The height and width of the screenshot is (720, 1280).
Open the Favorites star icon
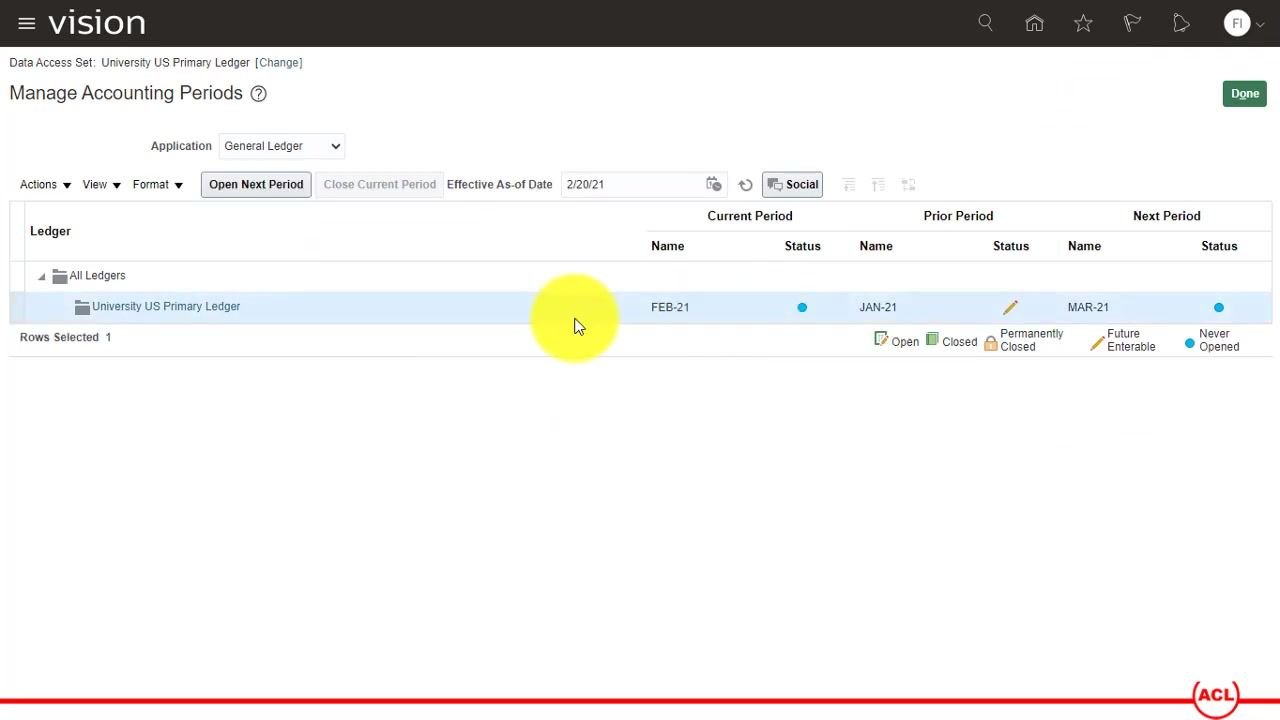1083,23
